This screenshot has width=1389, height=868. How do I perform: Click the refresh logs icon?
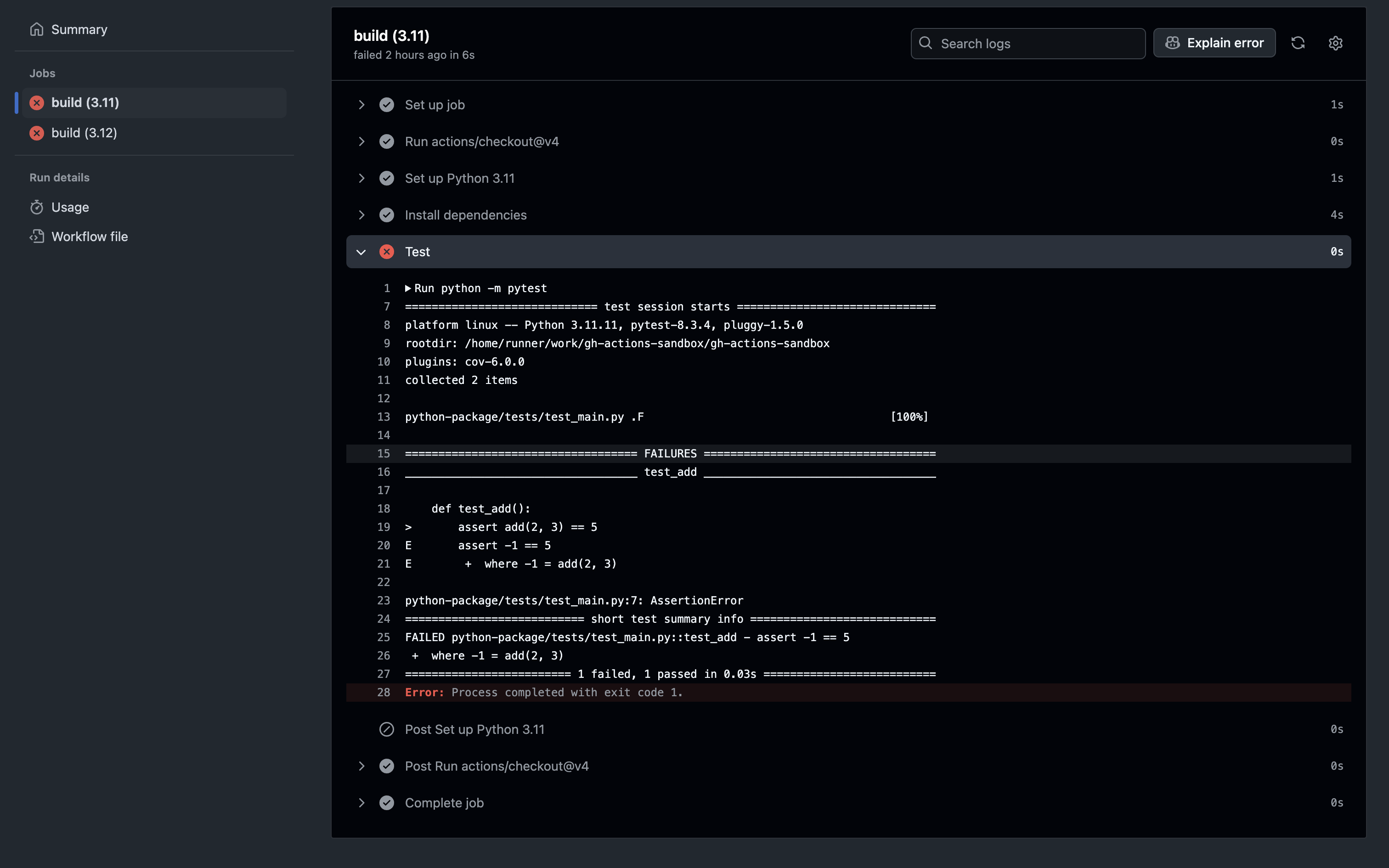tap(1298, 43)
